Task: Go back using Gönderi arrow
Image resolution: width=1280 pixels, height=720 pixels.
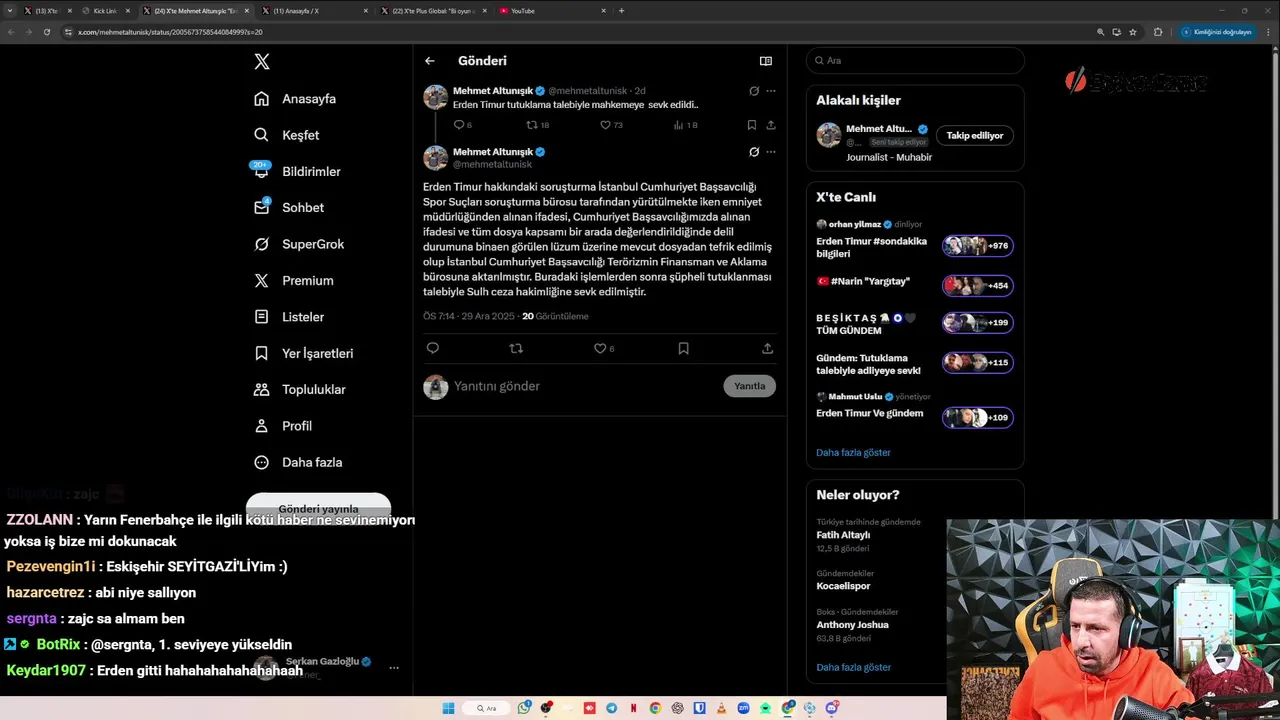Action: point(430,61)
